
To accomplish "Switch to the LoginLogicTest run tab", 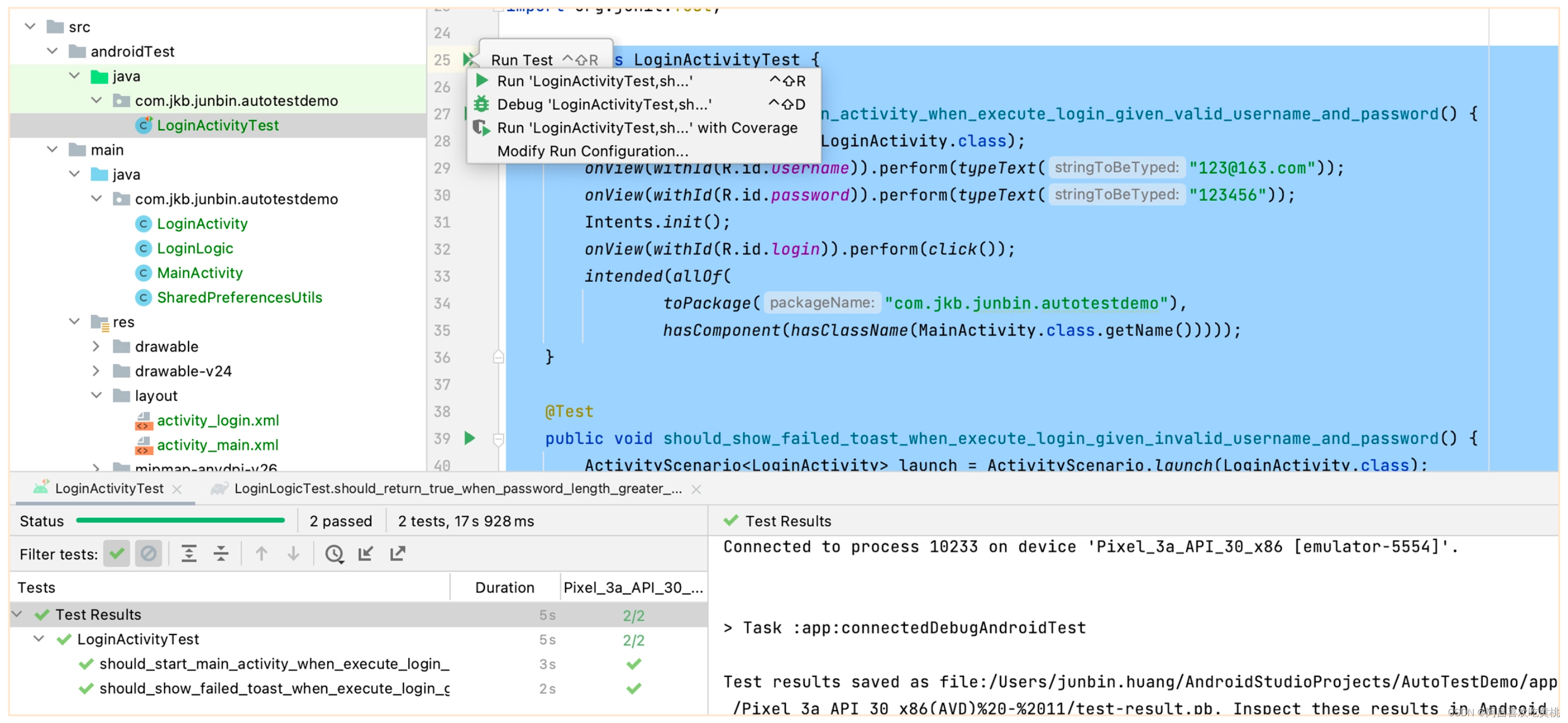I will [458, 489].
